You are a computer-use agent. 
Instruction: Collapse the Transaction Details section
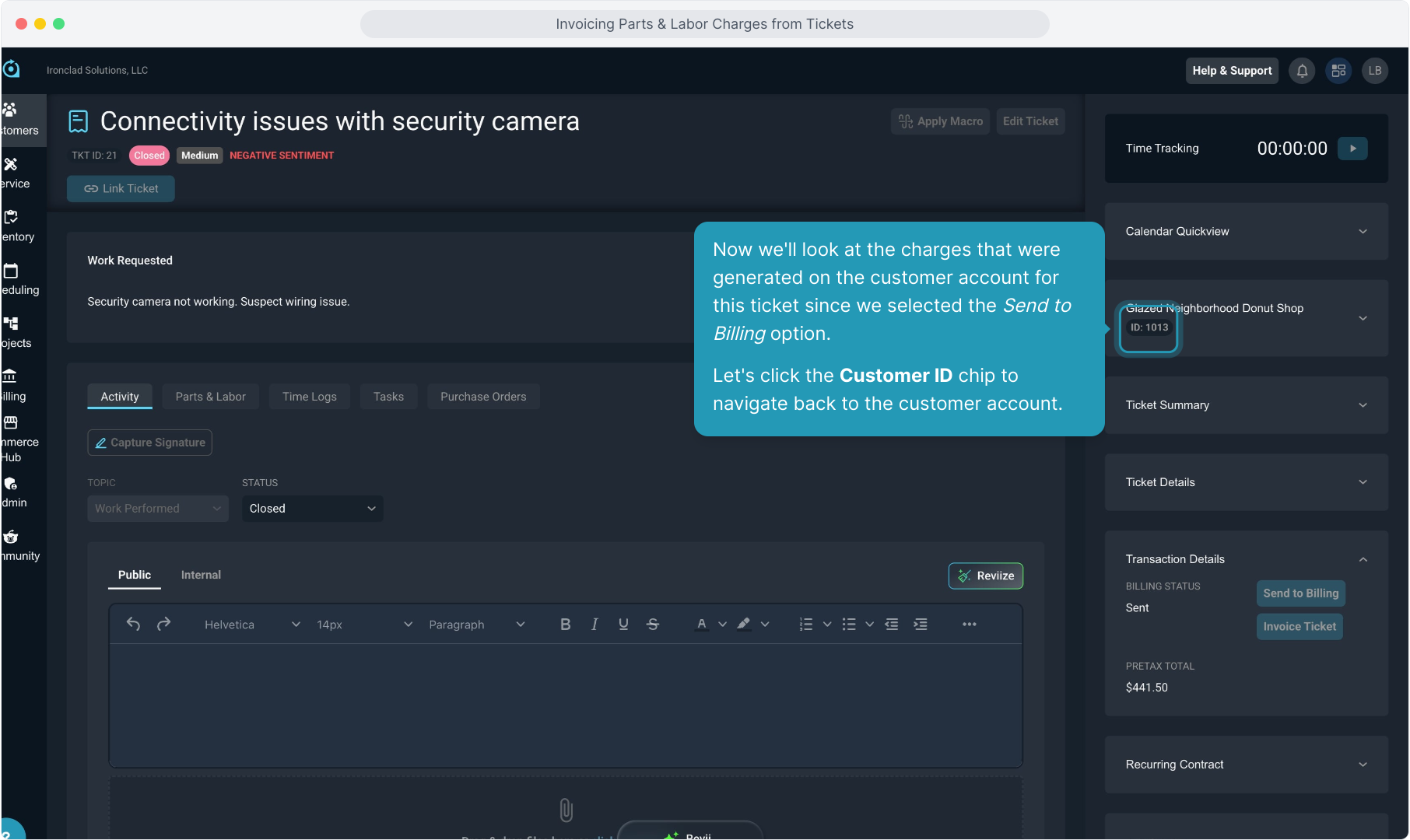(x=1363, y=559)
